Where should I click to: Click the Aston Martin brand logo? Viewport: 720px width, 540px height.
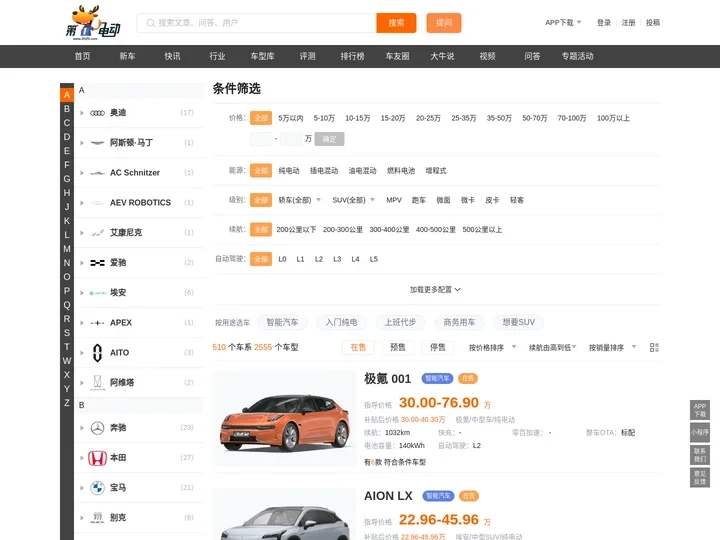tap(97, 143)
